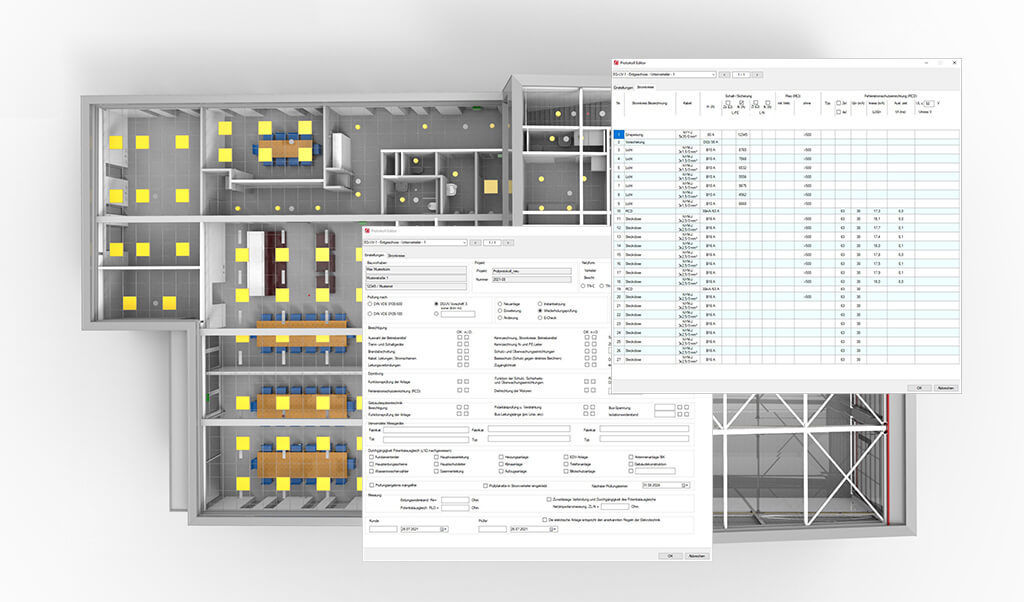Click the Projekt input field containing Protokoll_neu
The width and height of the screenshot is (1024, 602).
(x=532, y=271)
